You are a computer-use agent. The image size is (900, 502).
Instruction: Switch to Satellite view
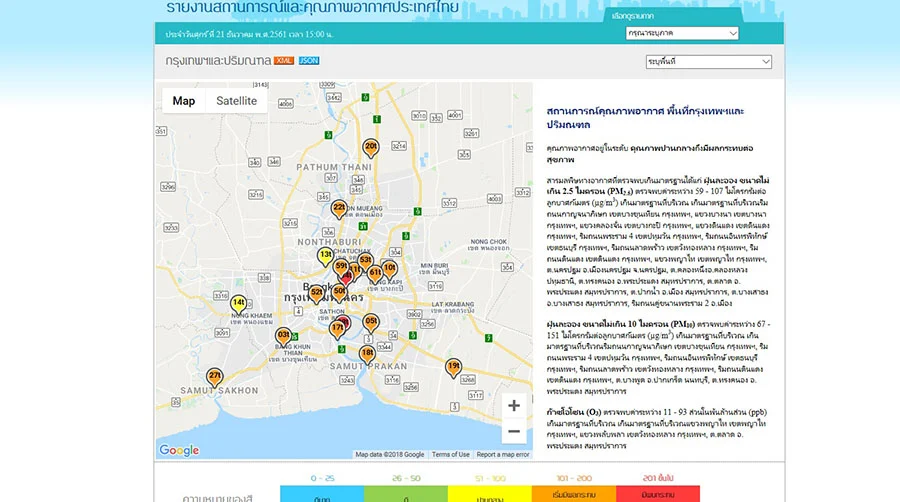pos(236,101)
